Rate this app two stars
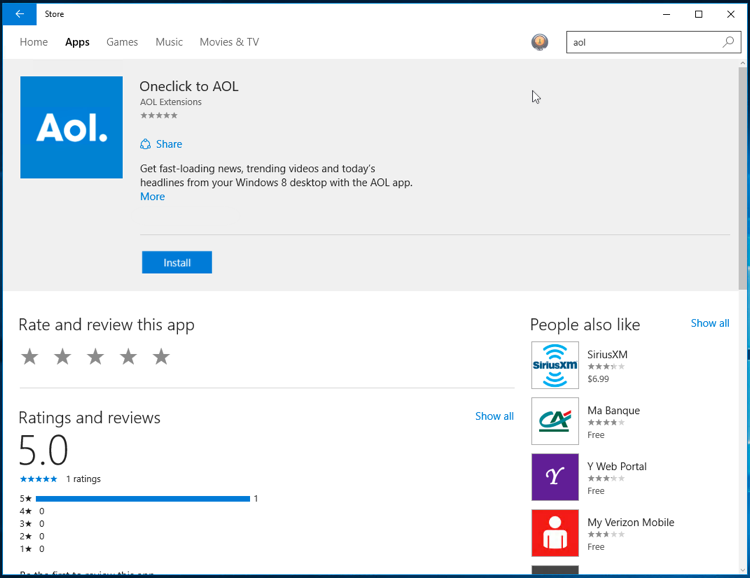The image size is (750, 578). pyautogui.click(x=63, y=356)
